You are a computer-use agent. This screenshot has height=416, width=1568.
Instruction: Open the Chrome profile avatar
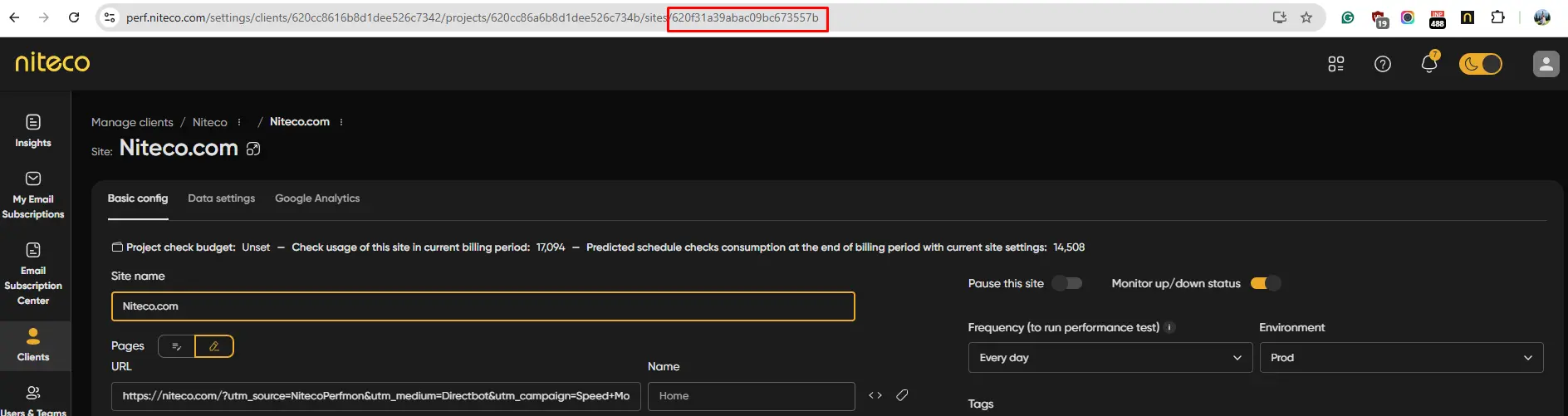[x=1542, y=17]
